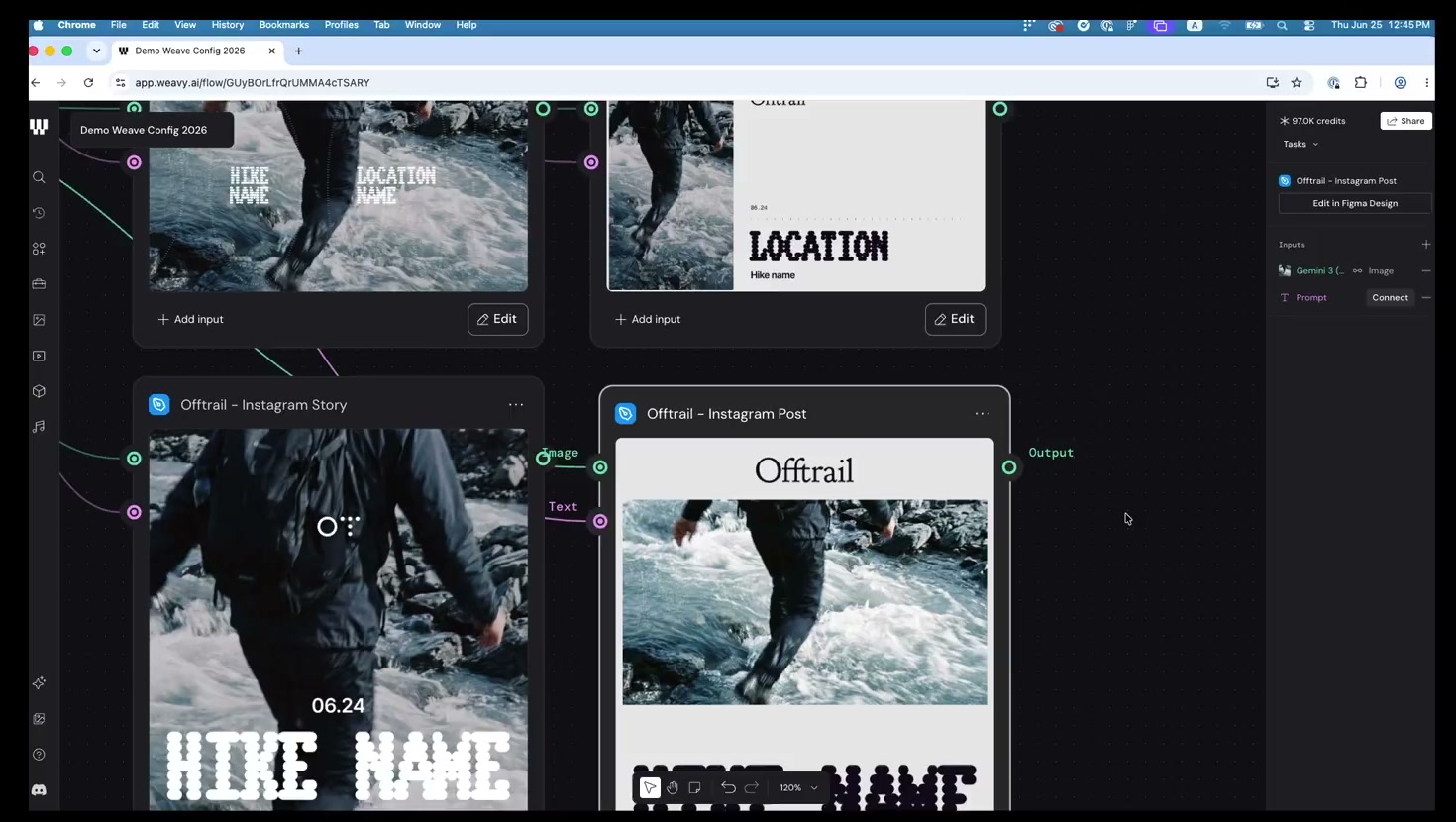The image size is (1456, 822).
Task: Open search in the left sidebar
Action: [39, 177]
